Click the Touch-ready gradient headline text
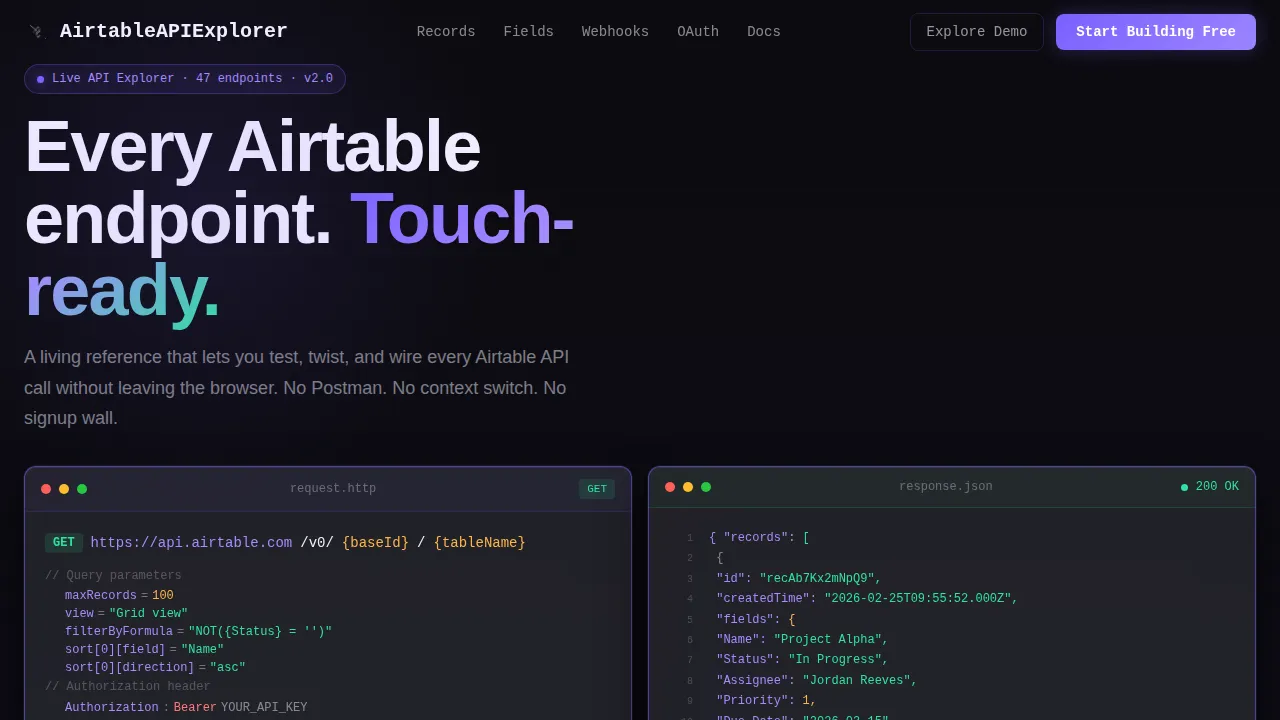This screenshot has height=720, width=1280. pyautogui.click(x=299, y=255)
